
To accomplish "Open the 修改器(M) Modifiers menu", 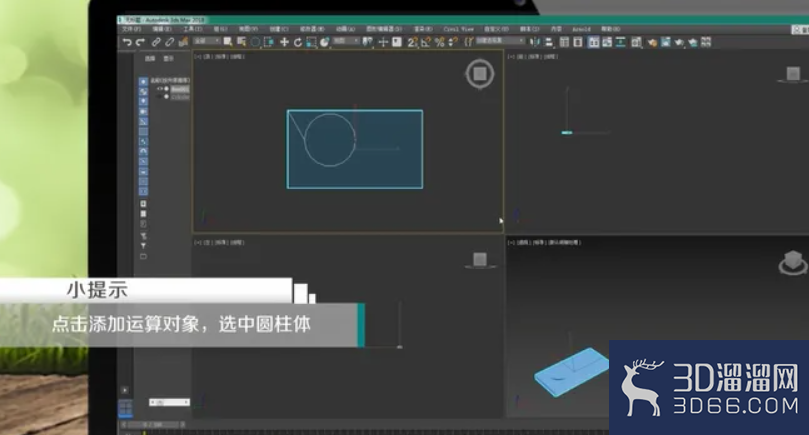I will click(x=312, y=29).
